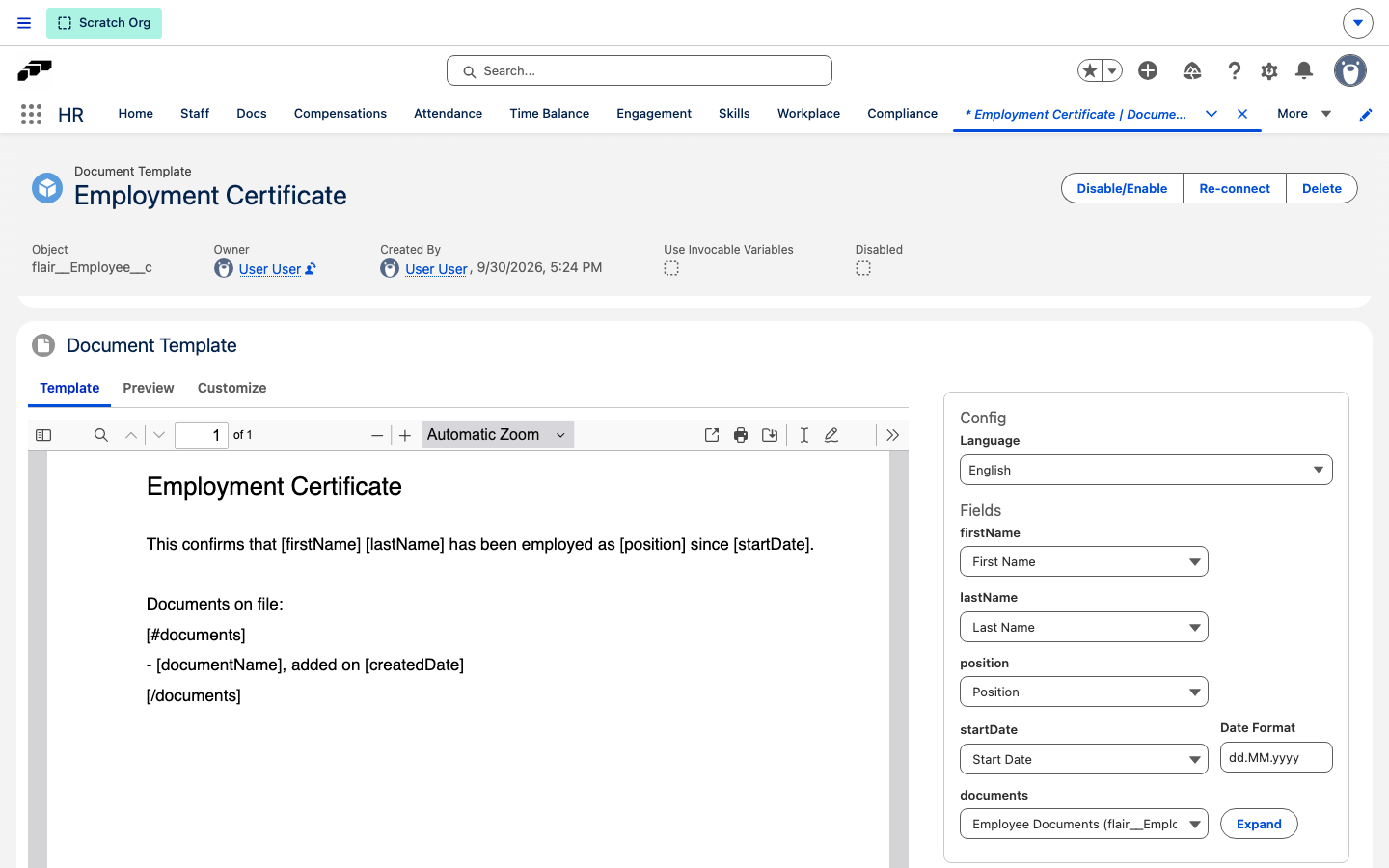The width and height of the screenshot is (1389, 868).
Task: Open startDate field dropdown
Action: (1084, 759)
